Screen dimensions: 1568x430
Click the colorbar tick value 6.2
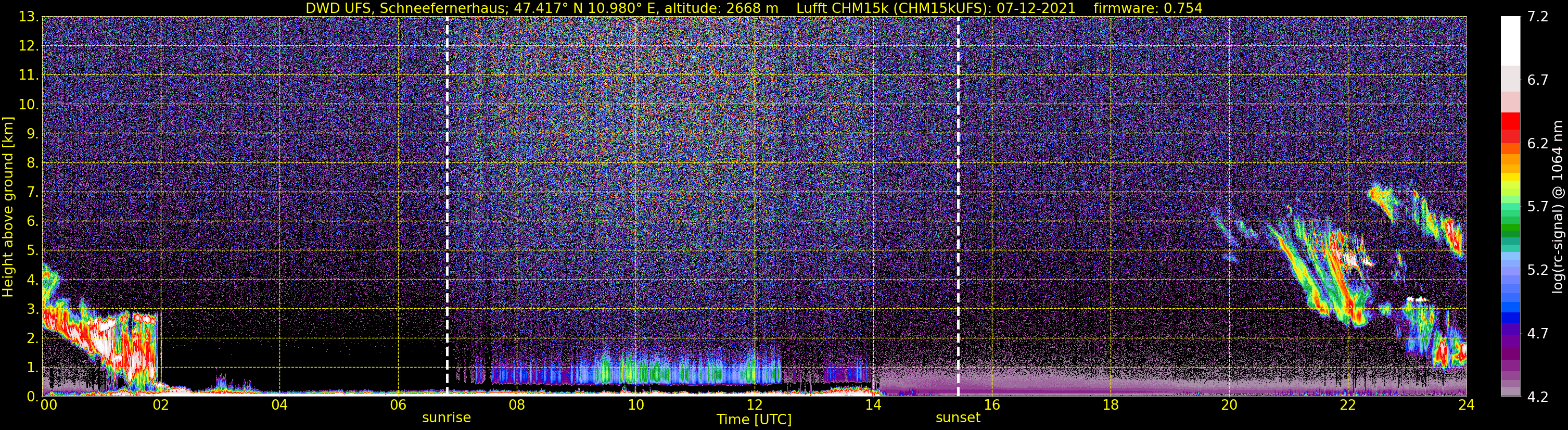click(x=1537, y=144)
